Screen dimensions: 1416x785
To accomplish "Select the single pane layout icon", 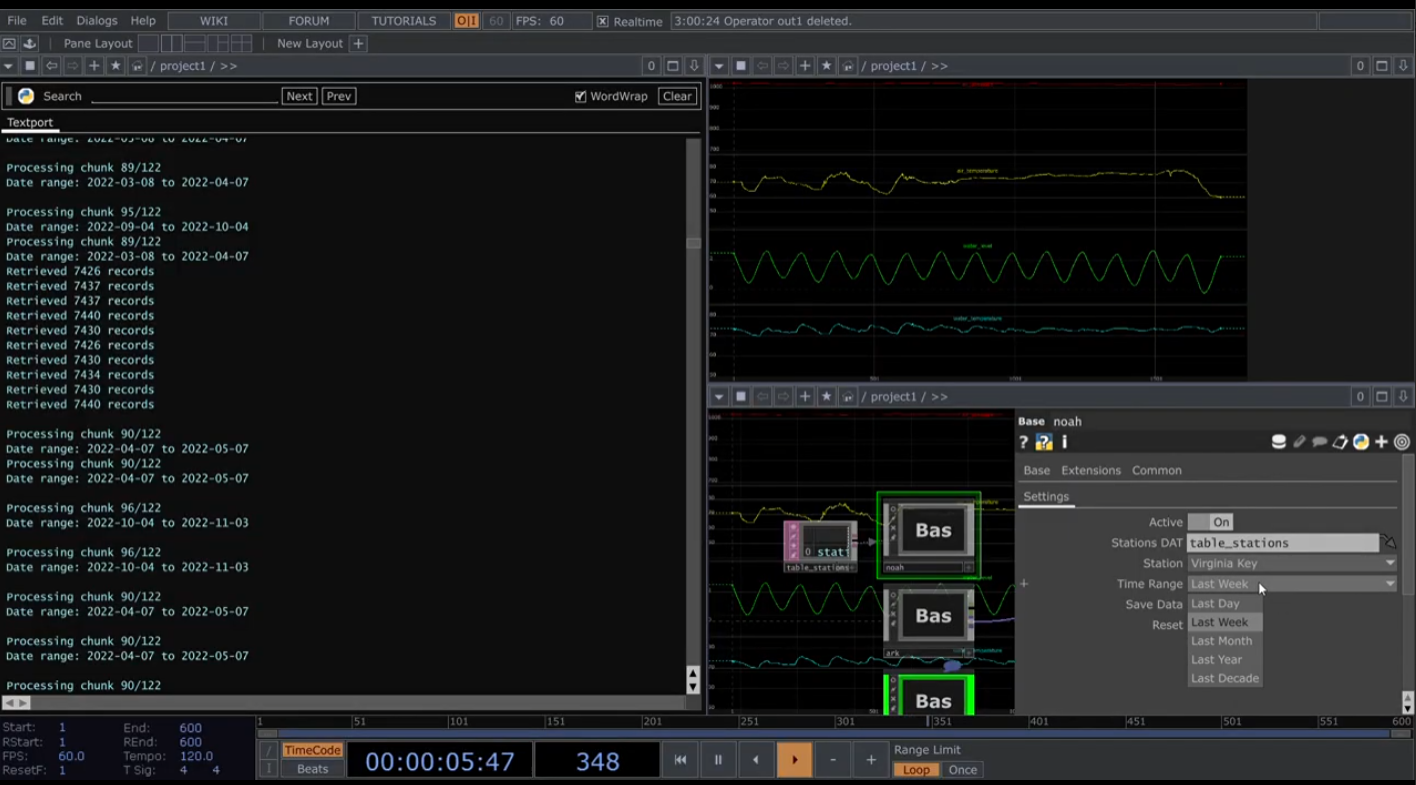I will [148, 43].
